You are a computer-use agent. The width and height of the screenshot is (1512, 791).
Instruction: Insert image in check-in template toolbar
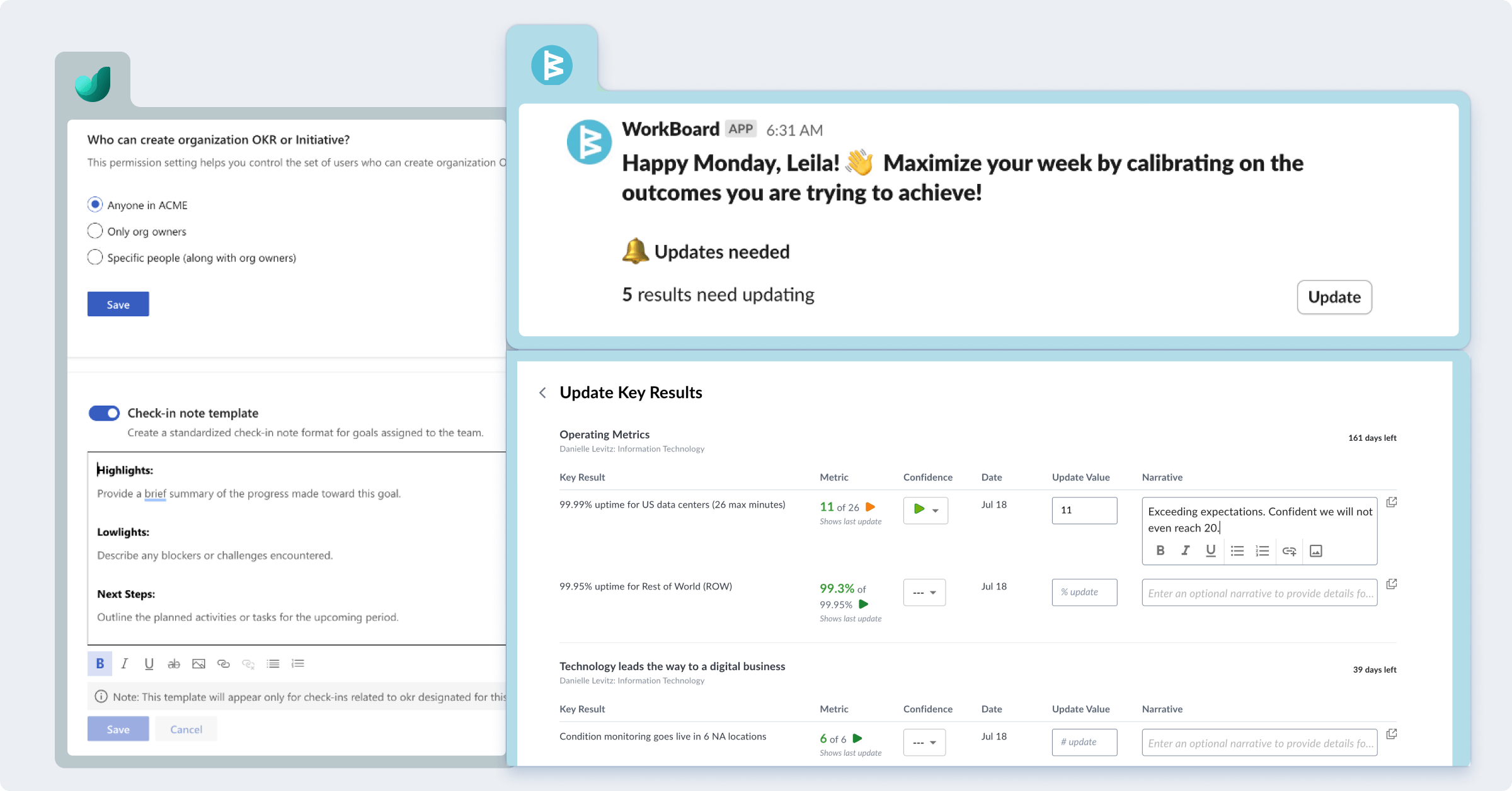point(198,663)
